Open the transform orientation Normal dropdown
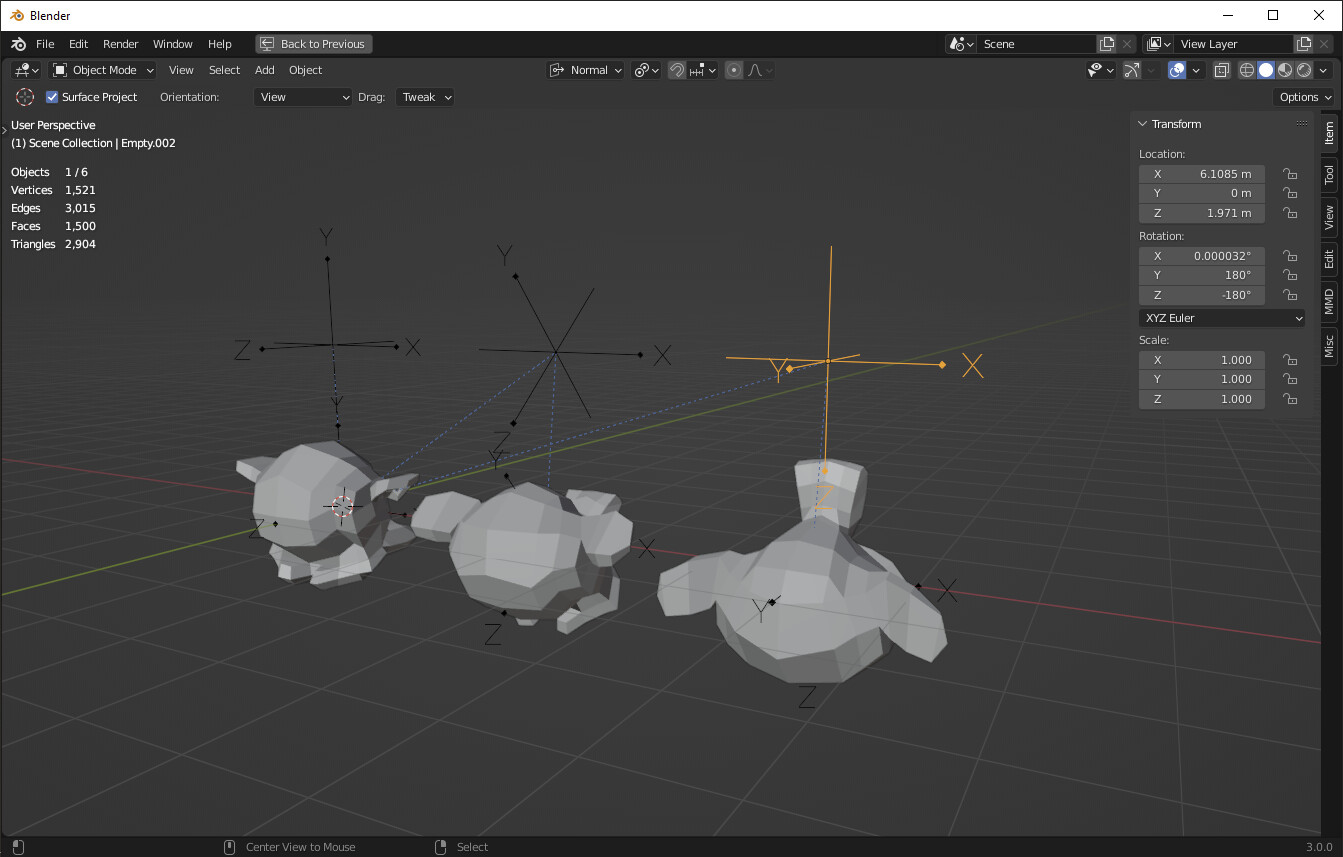Image resolution: width=1343 pixels, height=857 pixels. (585, 70)
